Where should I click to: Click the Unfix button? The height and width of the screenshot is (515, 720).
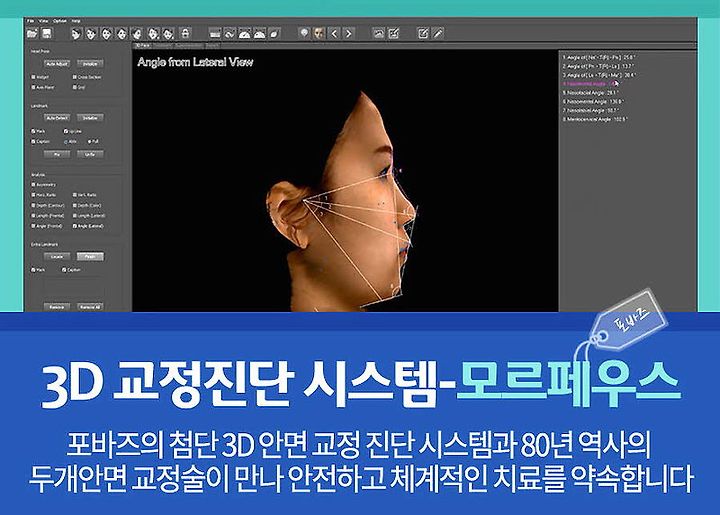pos(90,154)
